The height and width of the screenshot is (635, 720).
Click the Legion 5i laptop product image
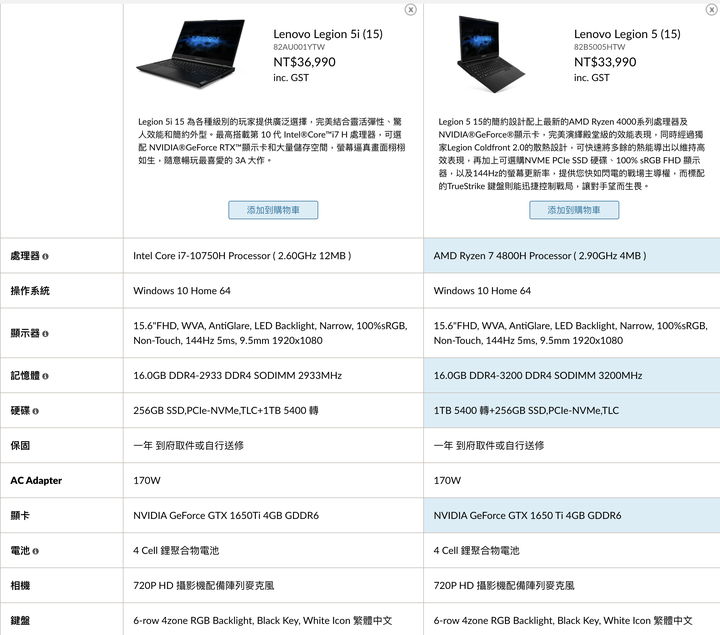point(191,53)
